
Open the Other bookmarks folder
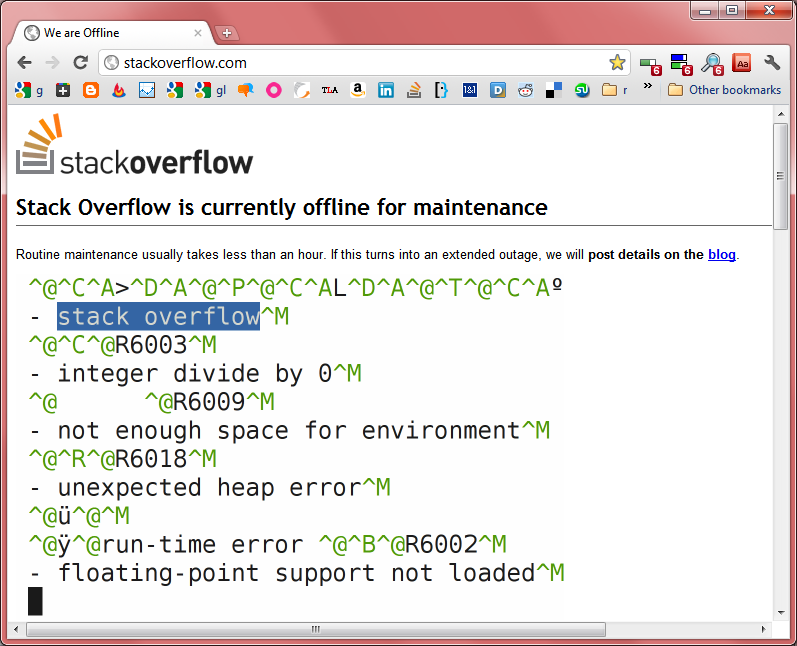click(x=724, y=90)
